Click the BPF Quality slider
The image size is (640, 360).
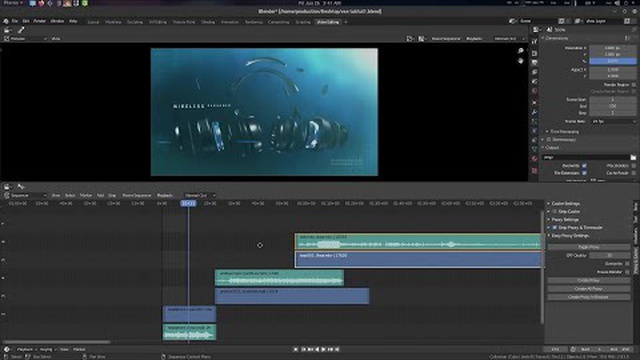pyautogui.click(x=610, y=256)
